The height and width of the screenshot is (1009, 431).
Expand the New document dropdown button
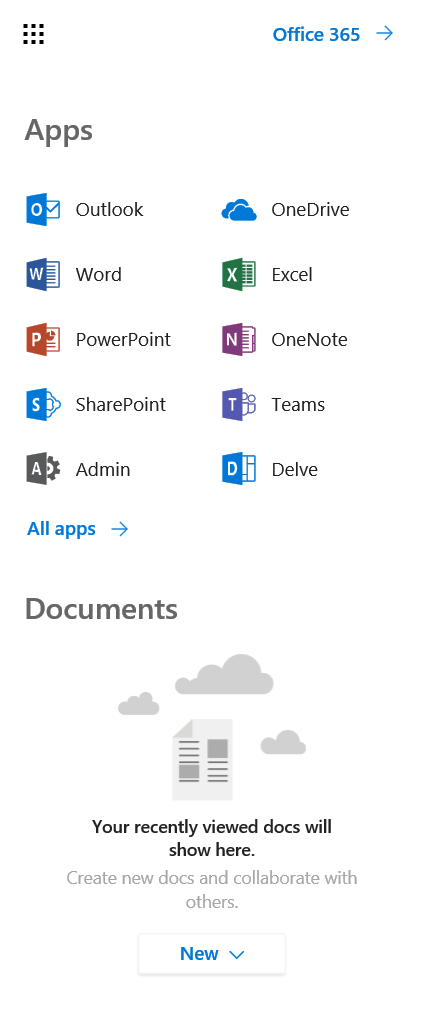(x=212, y=953)
